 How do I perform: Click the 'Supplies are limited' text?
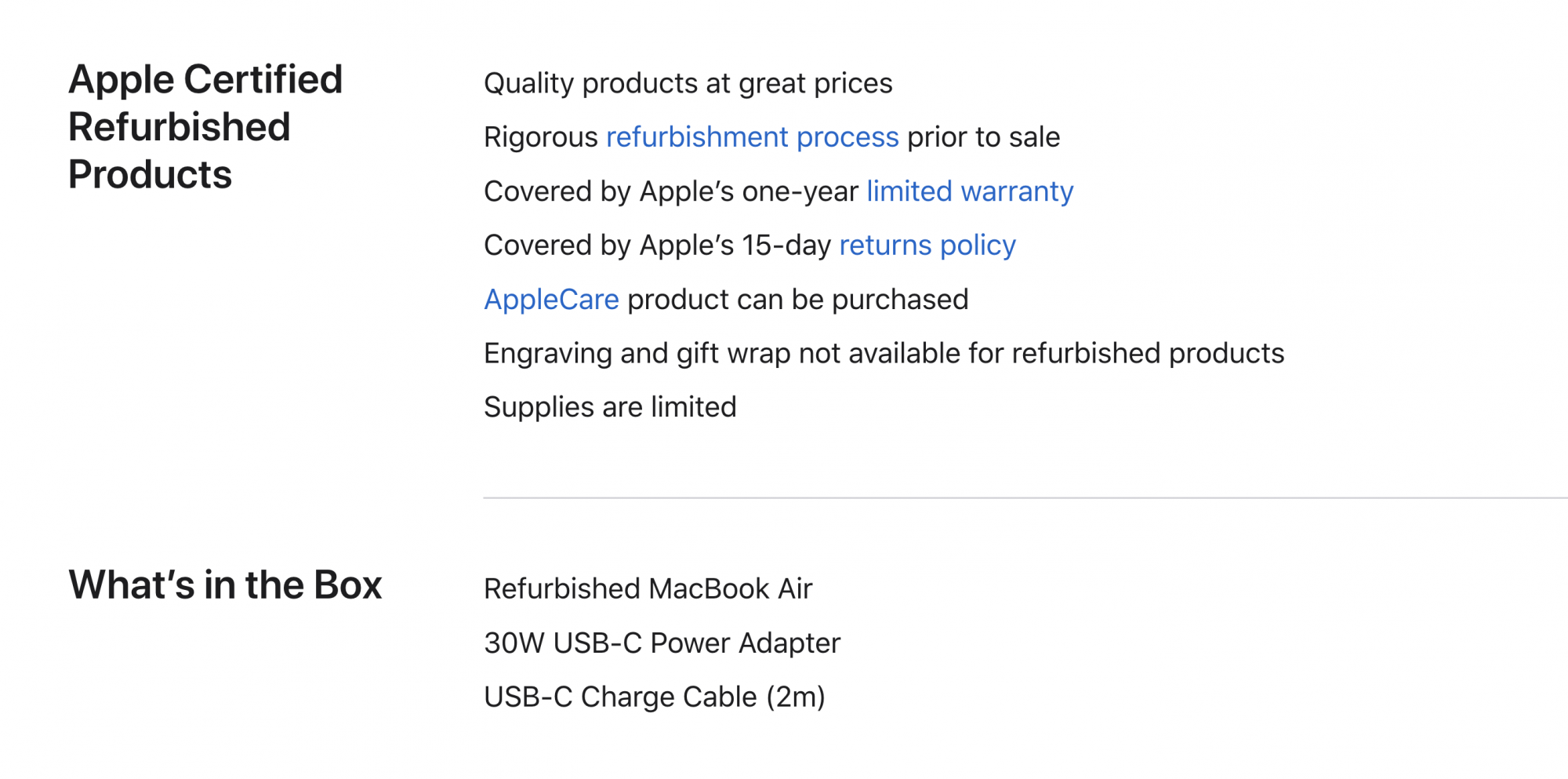(610, 407)
